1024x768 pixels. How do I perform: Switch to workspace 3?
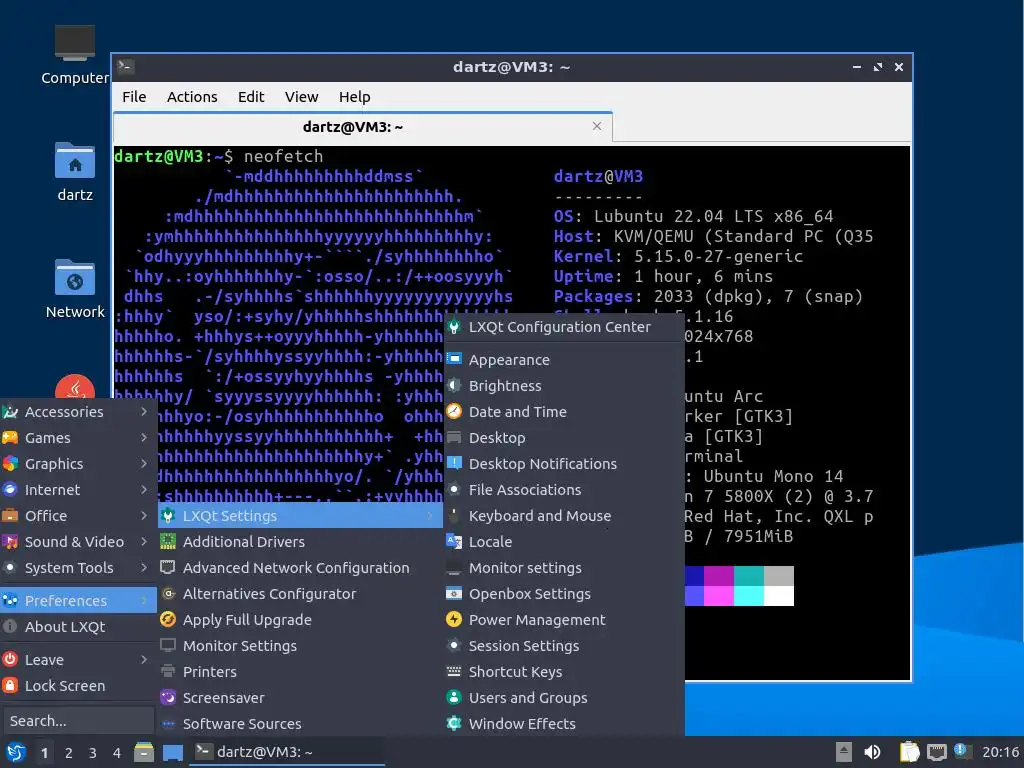pyautogui.click(x=93, y=753)
